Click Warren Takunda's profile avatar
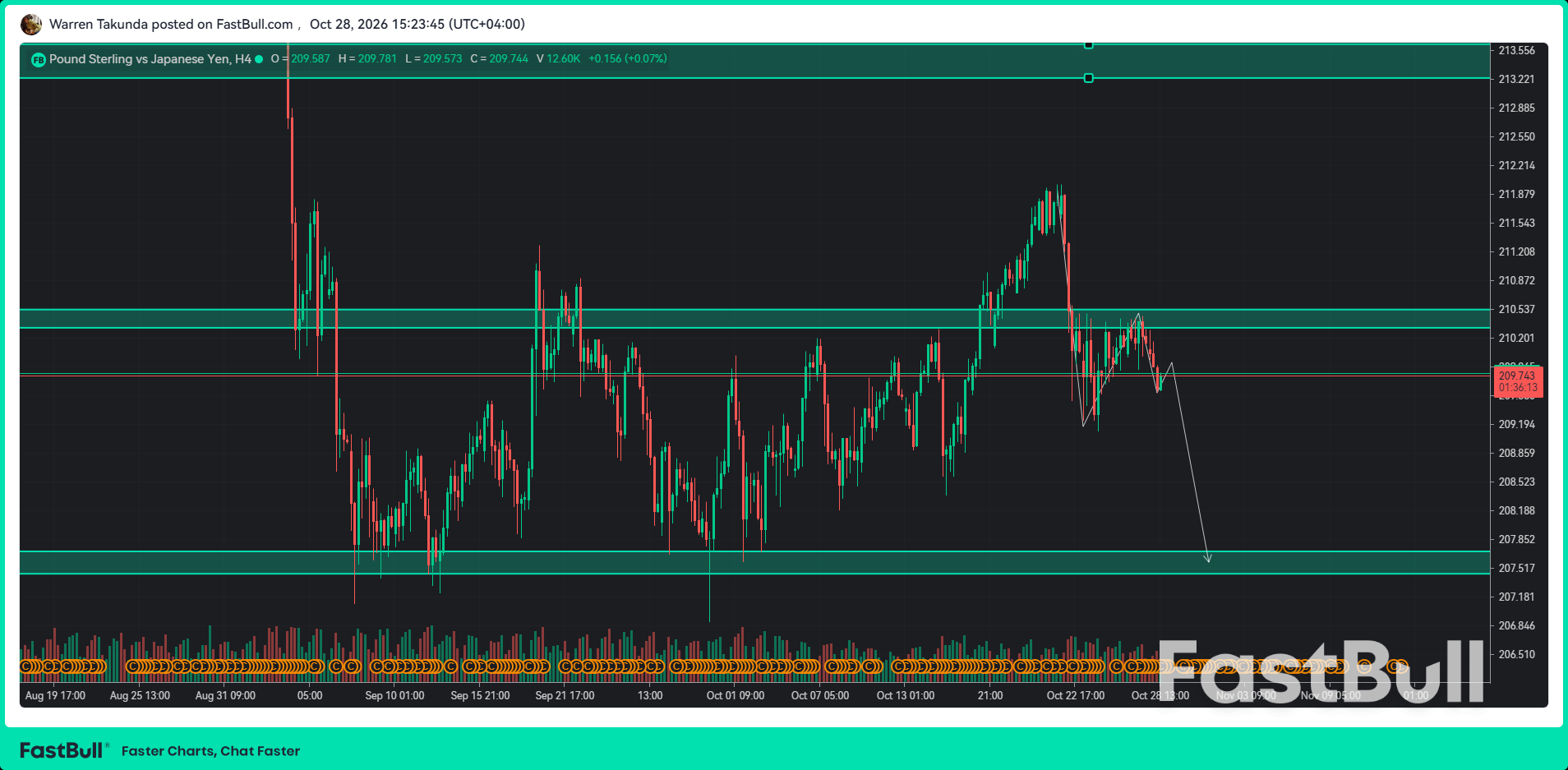 coord(31,25)
